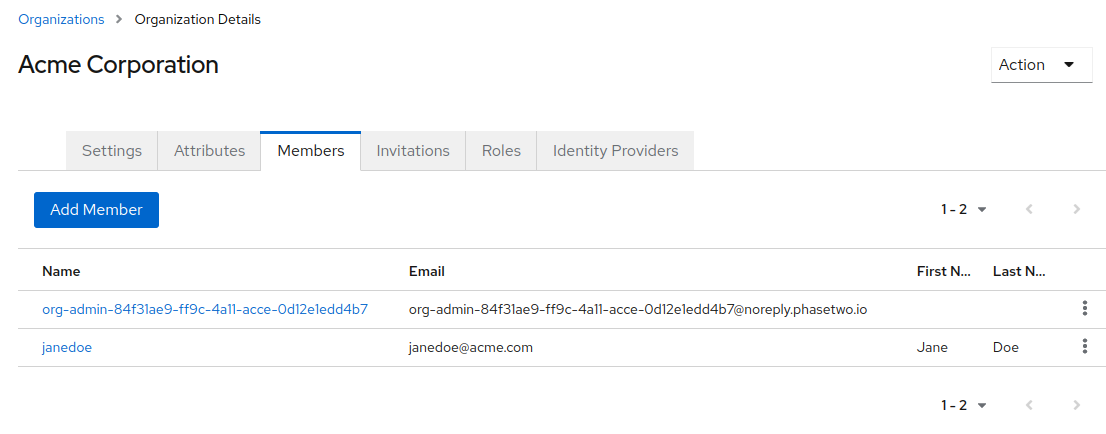Go to previous page using top pagination arrow

click(1029, 209)
